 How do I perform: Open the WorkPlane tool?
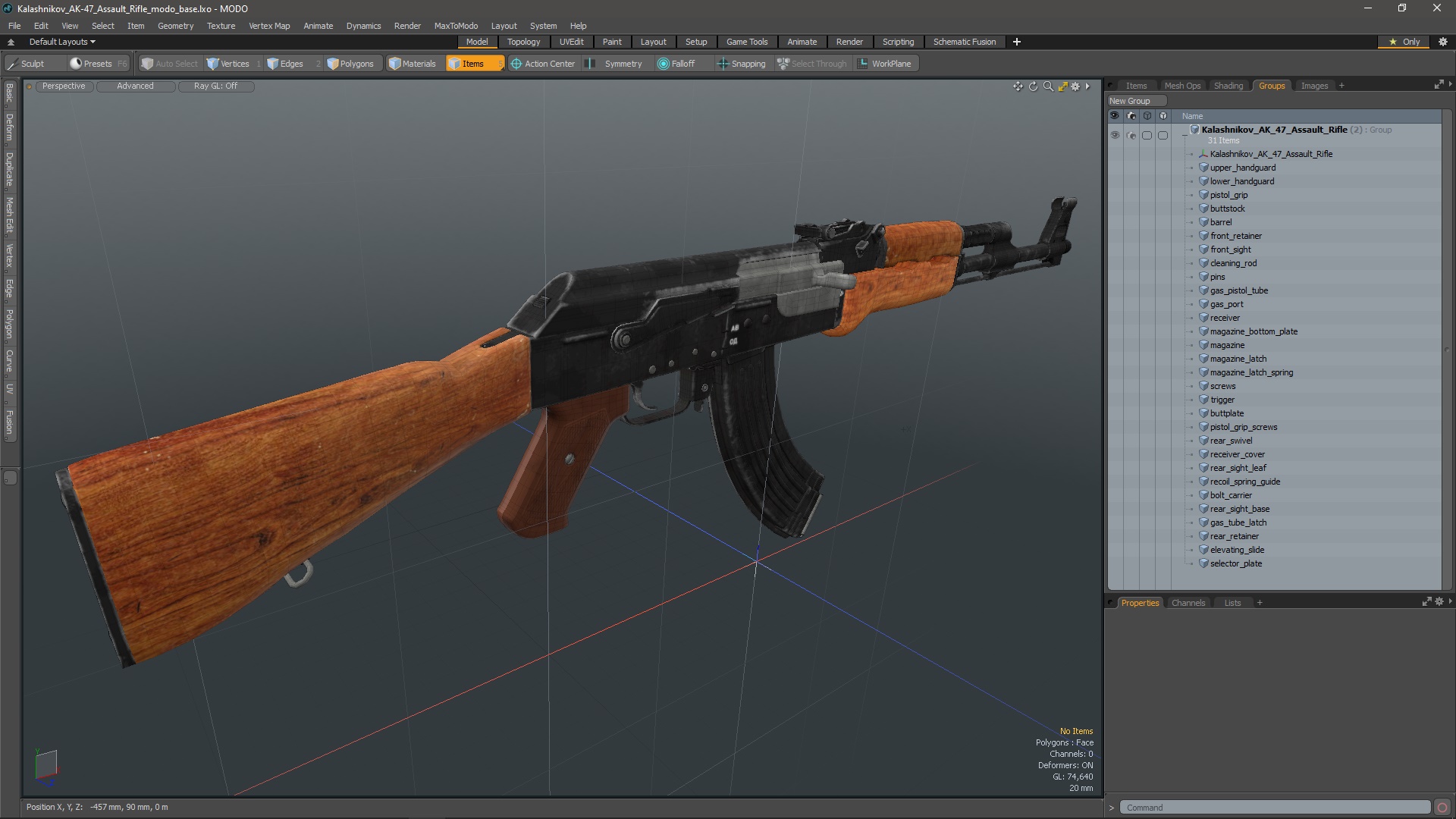click(x=884, y=64)
